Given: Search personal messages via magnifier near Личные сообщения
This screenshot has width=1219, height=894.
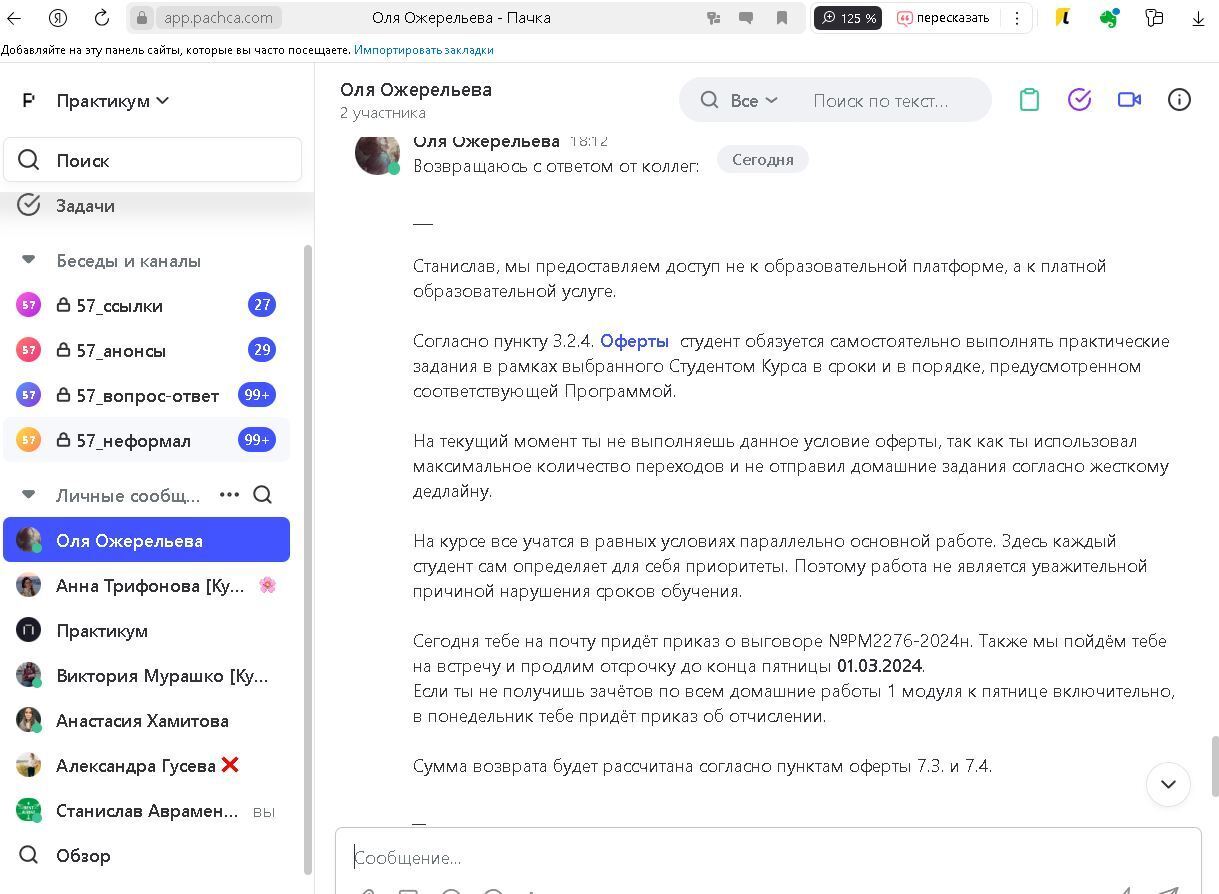Looking at the screenshot, I should click(262, 495).
